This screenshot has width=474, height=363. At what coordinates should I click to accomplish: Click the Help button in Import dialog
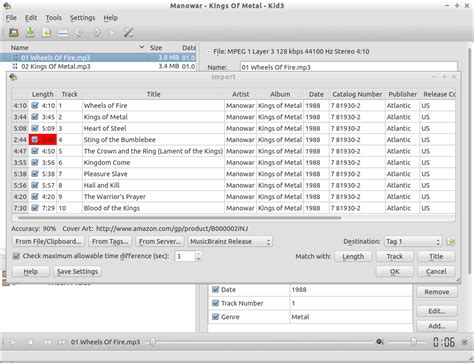click(x=31, y=271)
